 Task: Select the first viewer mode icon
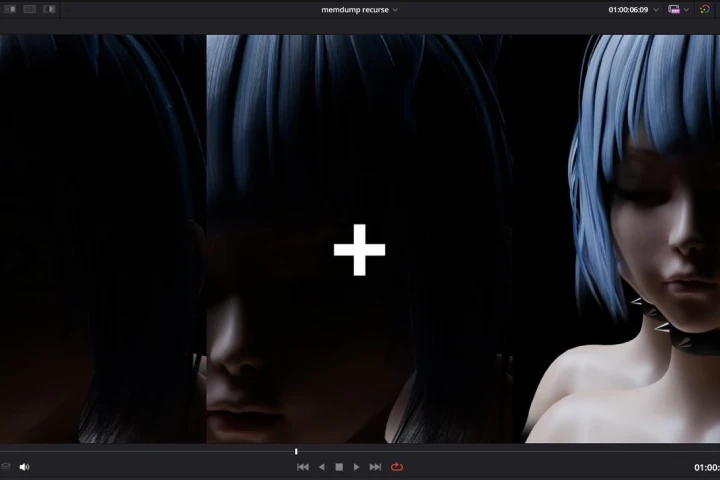(x=10, y=9)
